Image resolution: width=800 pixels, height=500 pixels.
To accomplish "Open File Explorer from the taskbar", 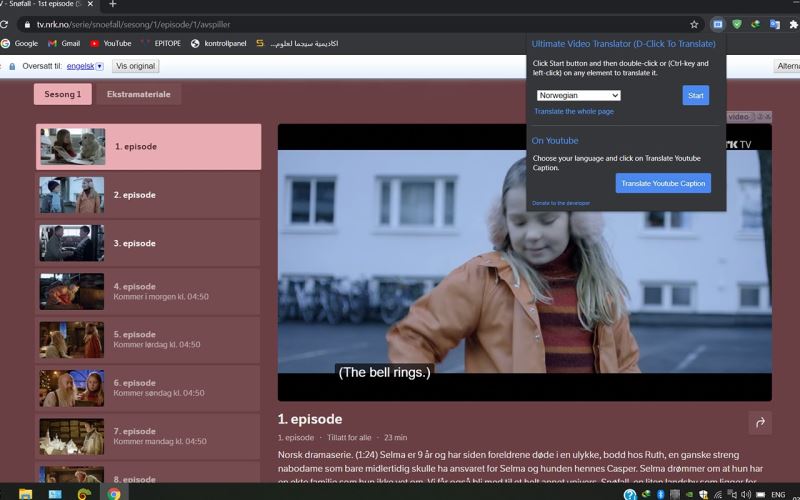I will [x=25, y=493].
